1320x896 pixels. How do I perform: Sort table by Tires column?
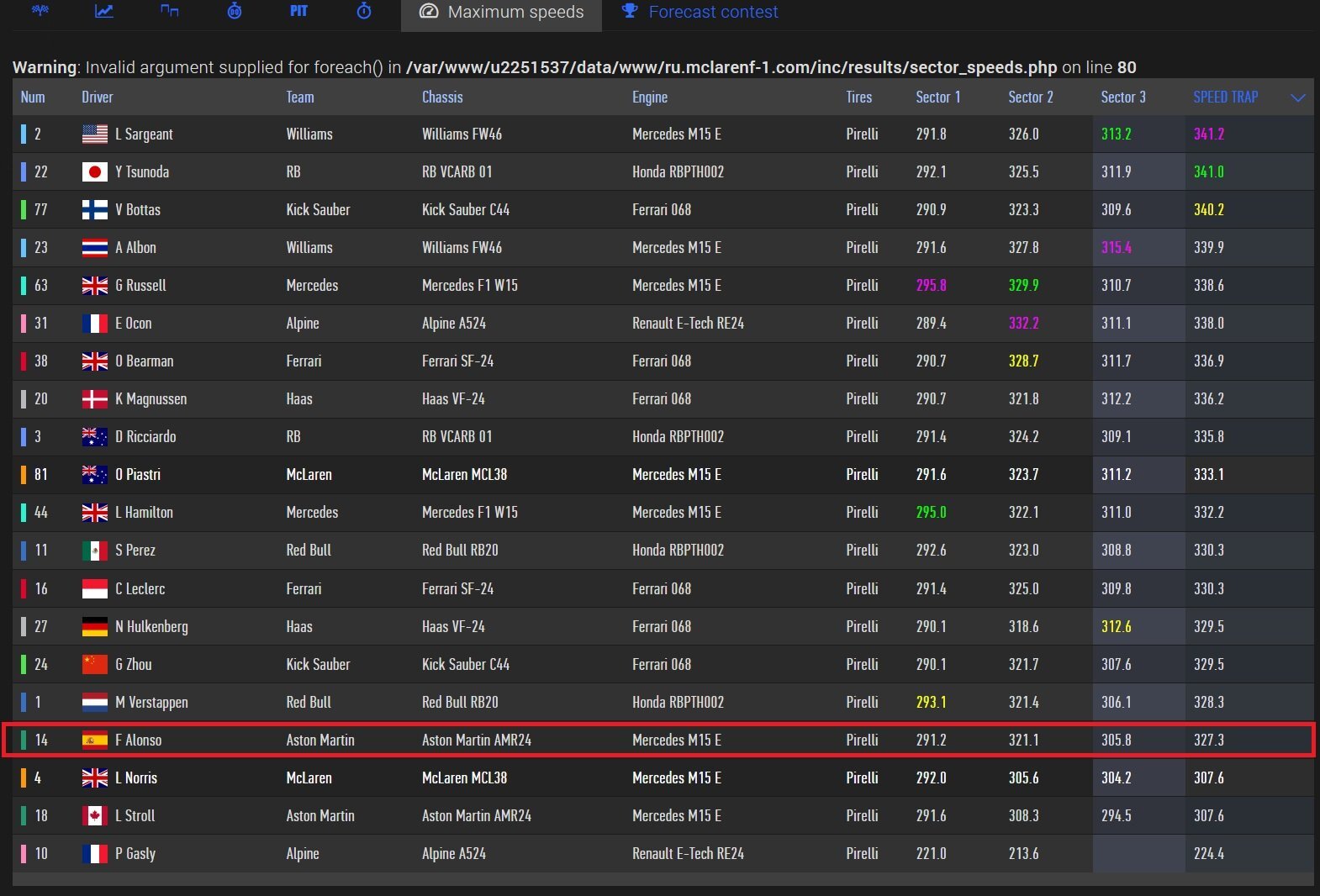pos(859,97)
